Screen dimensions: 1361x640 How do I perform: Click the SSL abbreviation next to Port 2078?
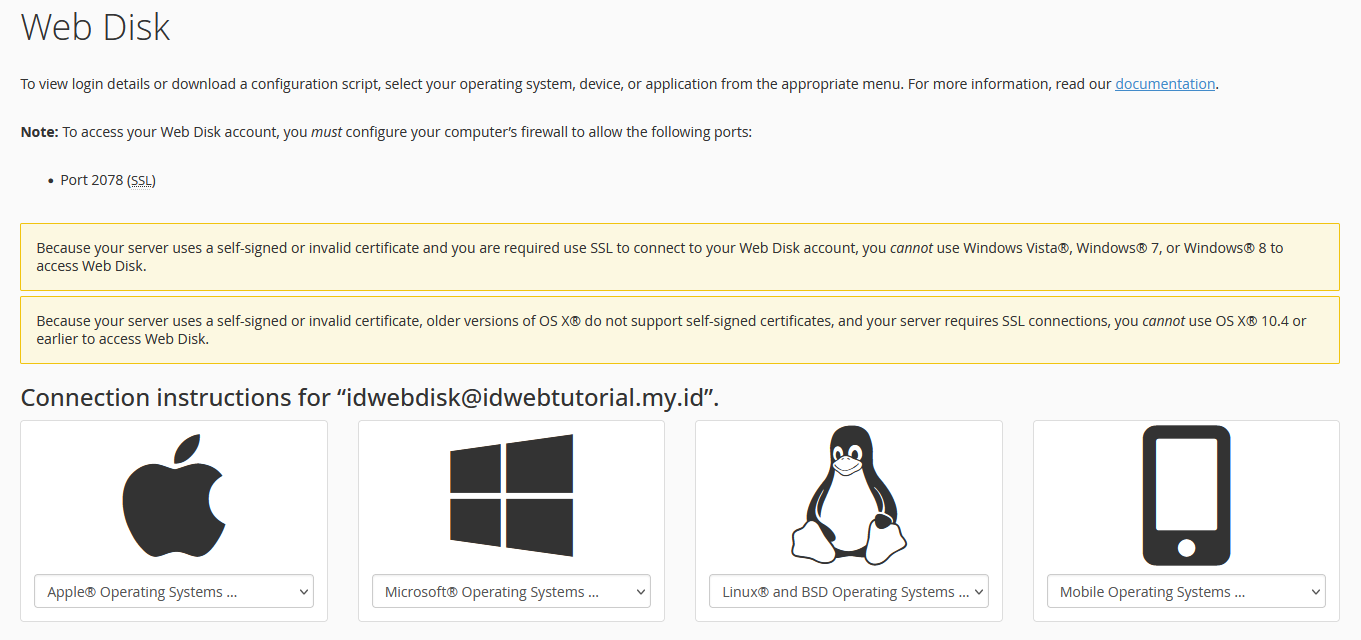tap(142, 180)
